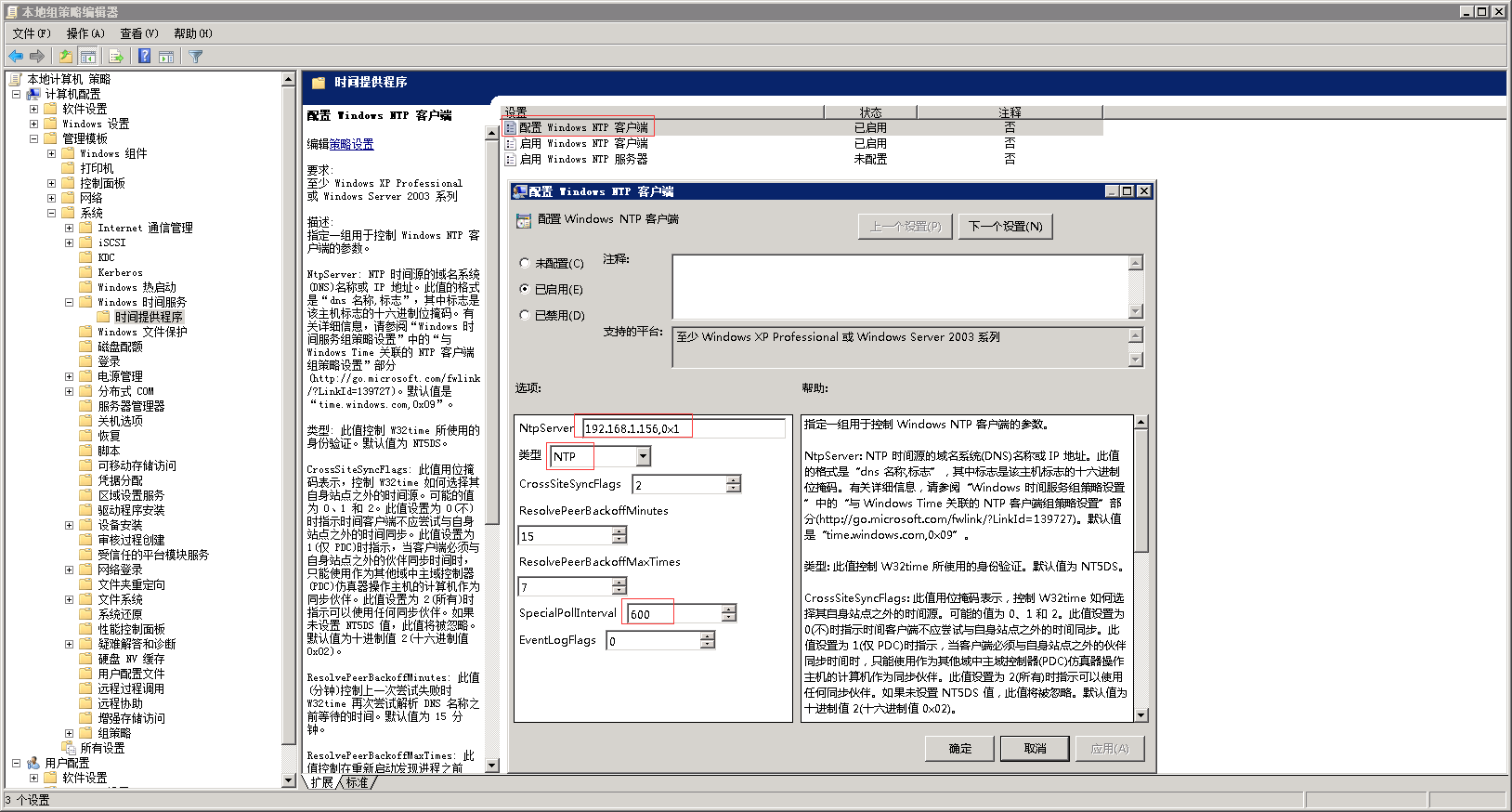The image size is (1512, 812).
Task: Click the 状态 column header
Action: (x=870, y=111)
